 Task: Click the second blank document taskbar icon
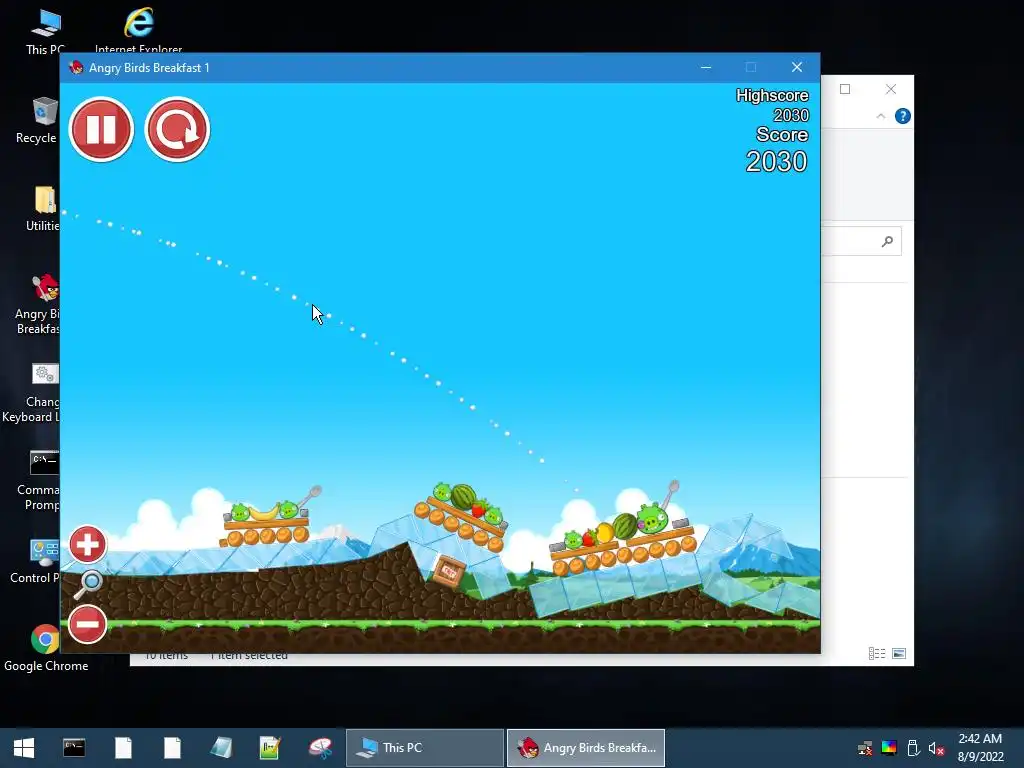coord(172,748)
